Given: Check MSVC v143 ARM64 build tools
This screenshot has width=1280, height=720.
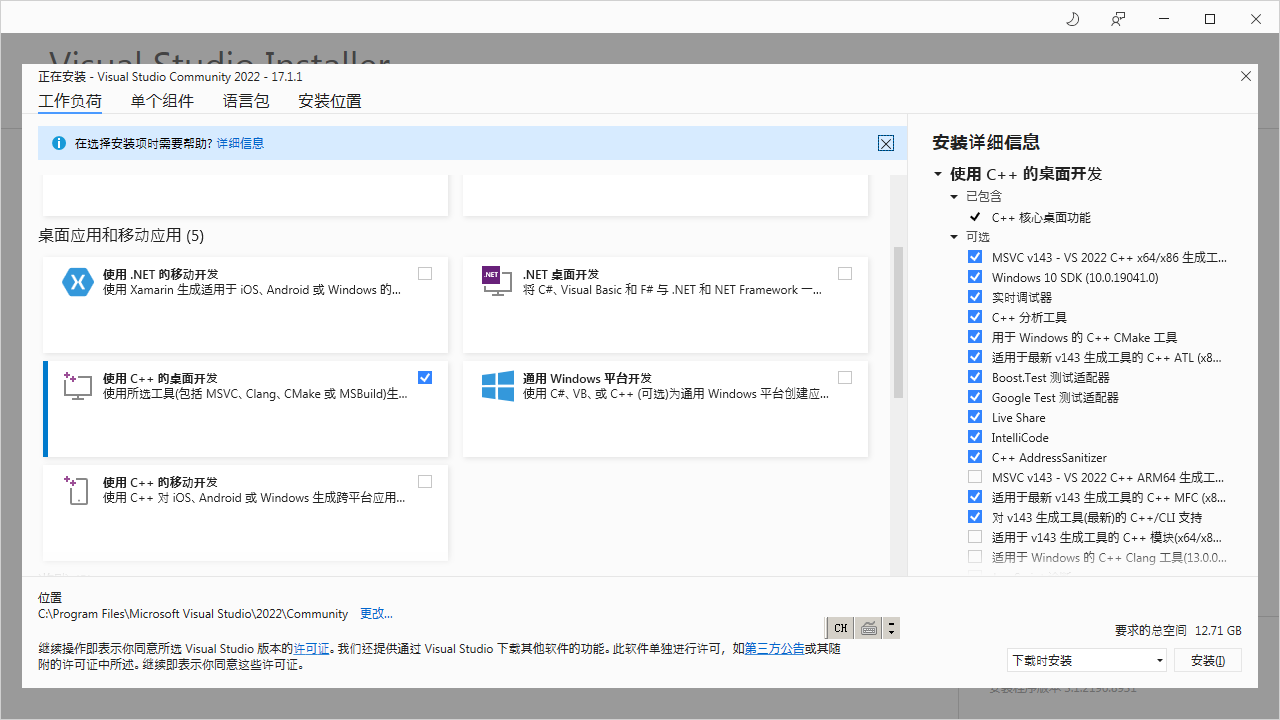Looking at the screenshot, I should point(975,477).
